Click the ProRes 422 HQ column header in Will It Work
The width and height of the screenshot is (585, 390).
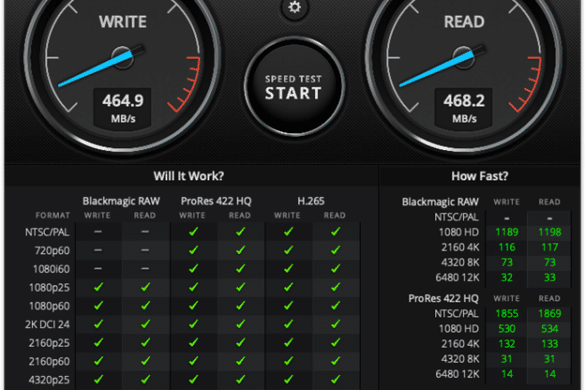[x=216, y=201]
